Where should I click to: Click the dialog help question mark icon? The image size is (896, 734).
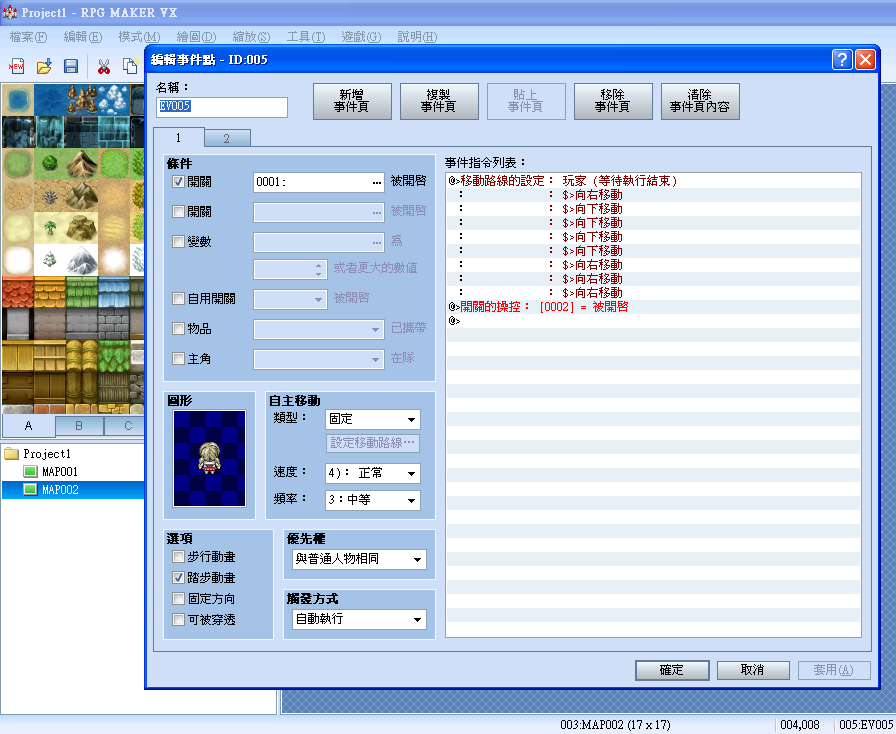point(842,59)
